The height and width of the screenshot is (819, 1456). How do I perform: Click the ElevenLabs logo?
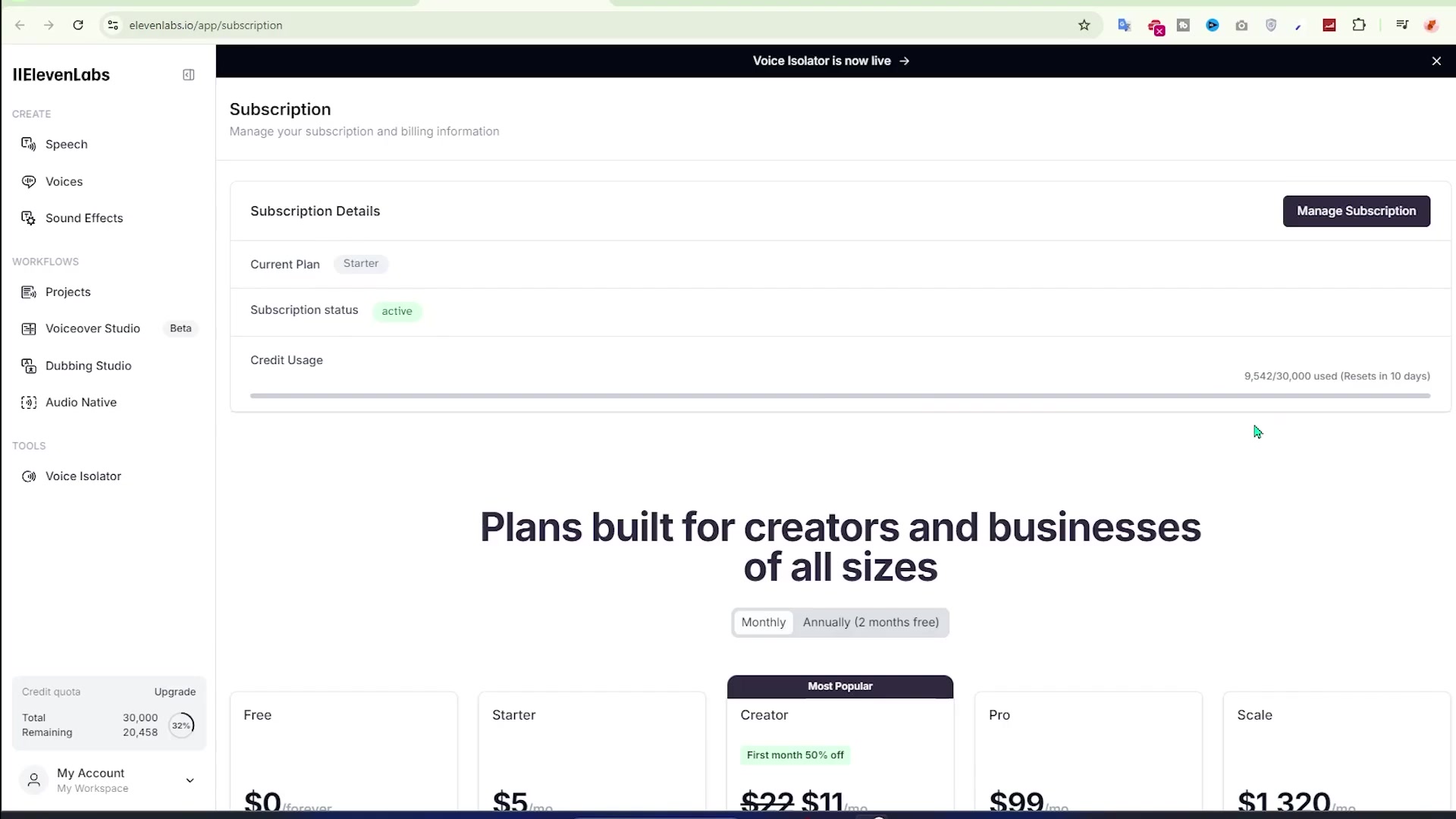tap(61, 74)
